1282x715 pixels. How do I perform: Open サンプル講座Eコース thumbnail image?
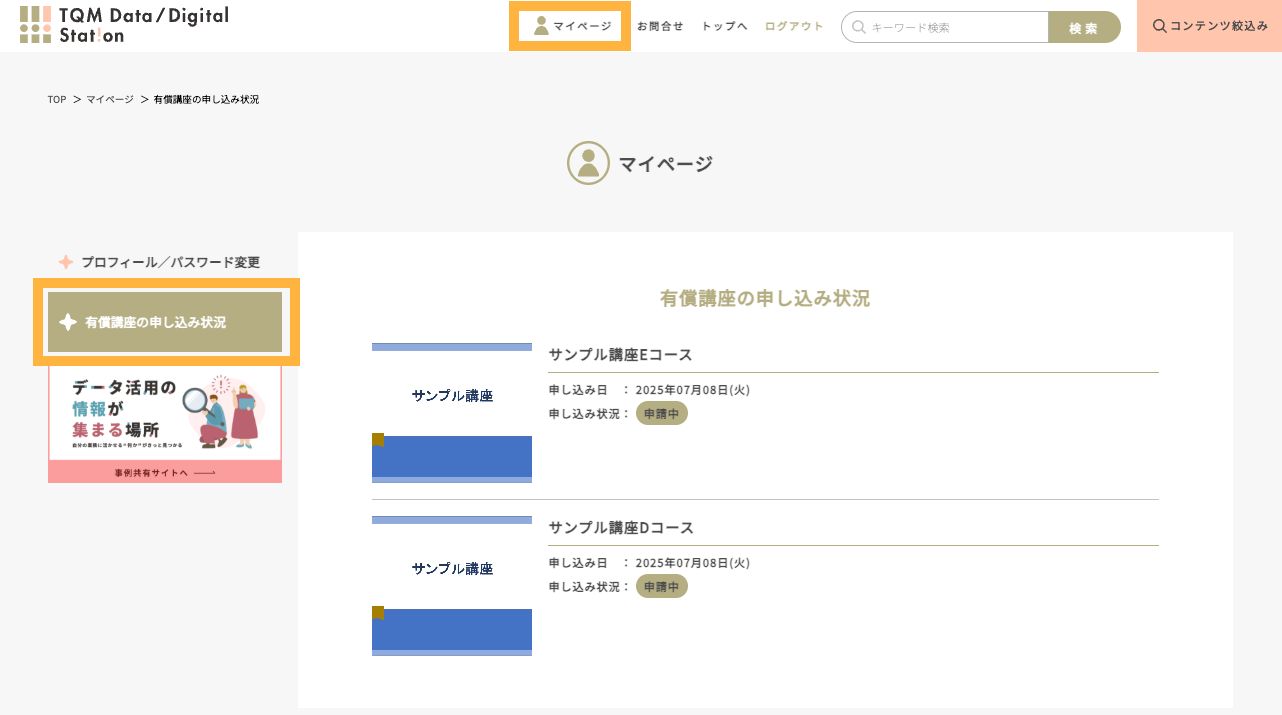click(452, 413)
